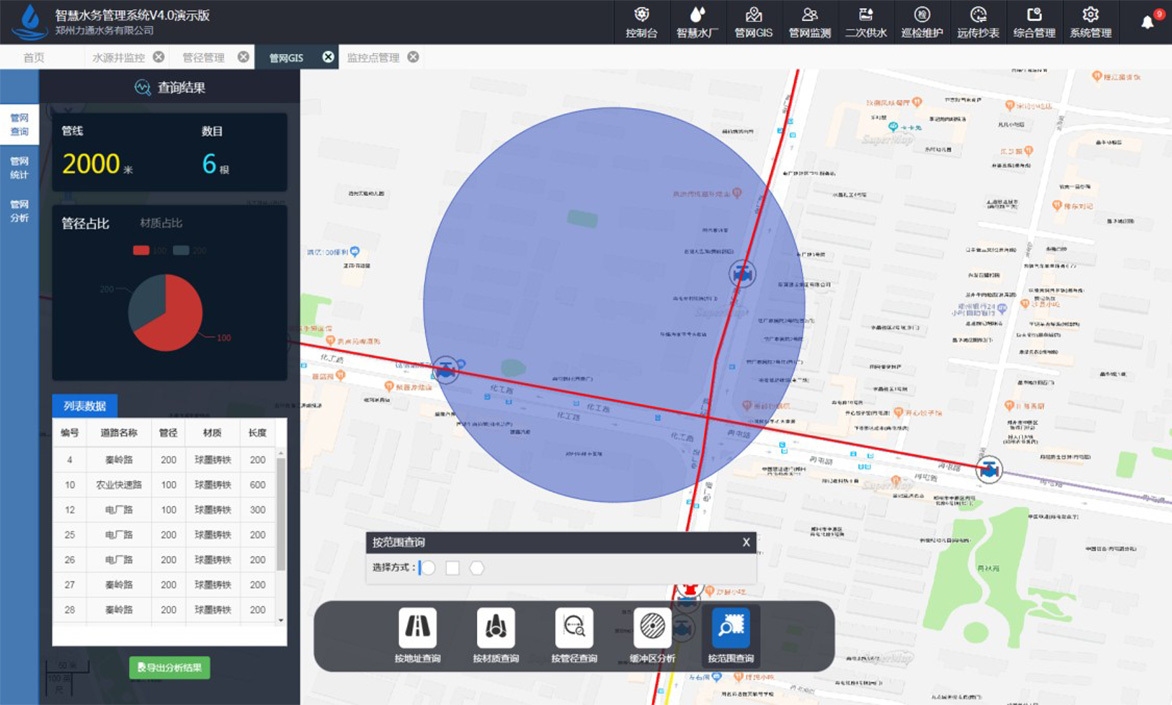Toggle grey 200 legend item
The height and width of the screenshot is (705, 1172).
tap(190, 250)
